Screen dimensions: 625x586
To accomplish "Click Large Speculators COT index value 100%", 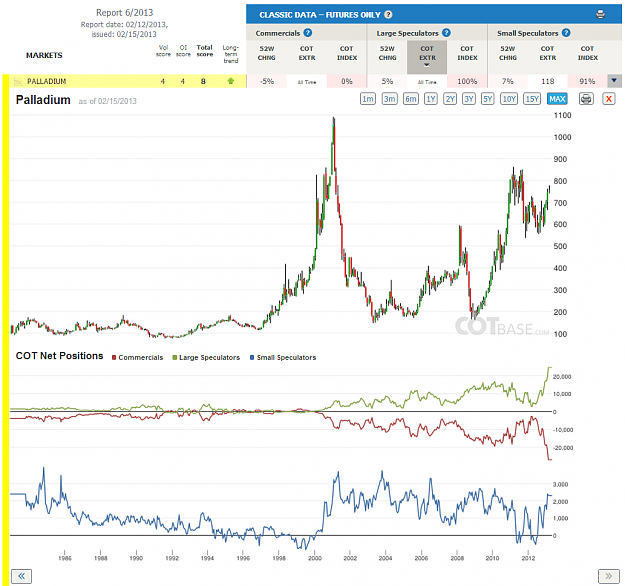I will pos(467,81).
